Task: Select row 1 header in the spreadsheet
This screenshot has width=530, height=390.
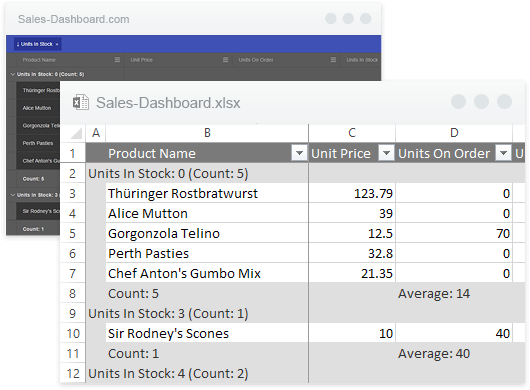Action: [72, 153]
